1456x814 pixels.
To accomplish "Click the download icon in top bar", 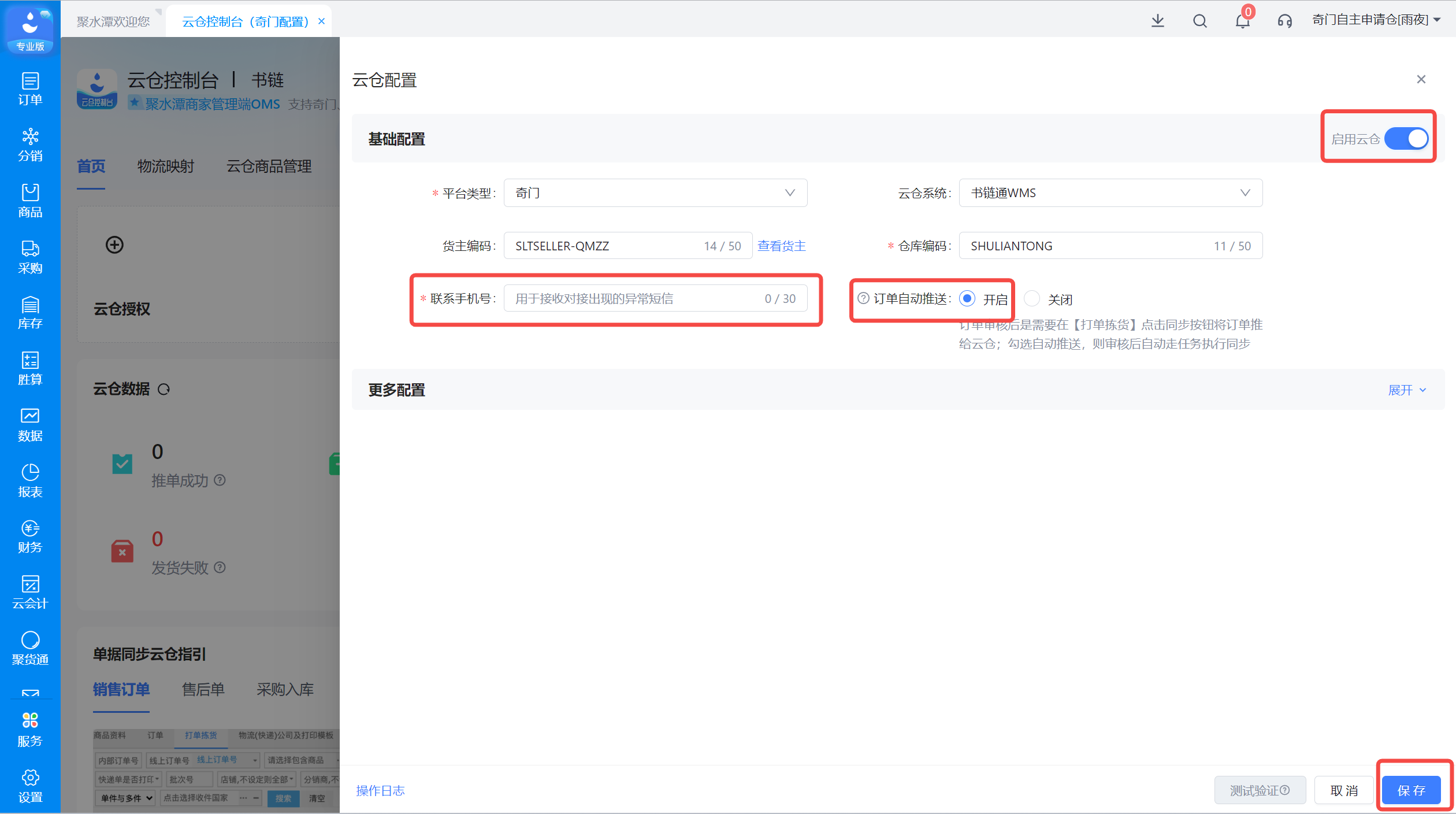I will [1157, 21].
